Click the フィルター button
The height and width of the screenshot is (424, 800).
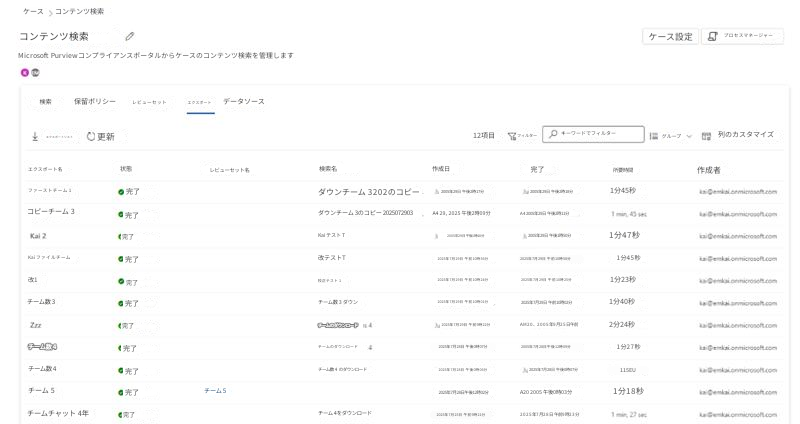coord(522,136)
